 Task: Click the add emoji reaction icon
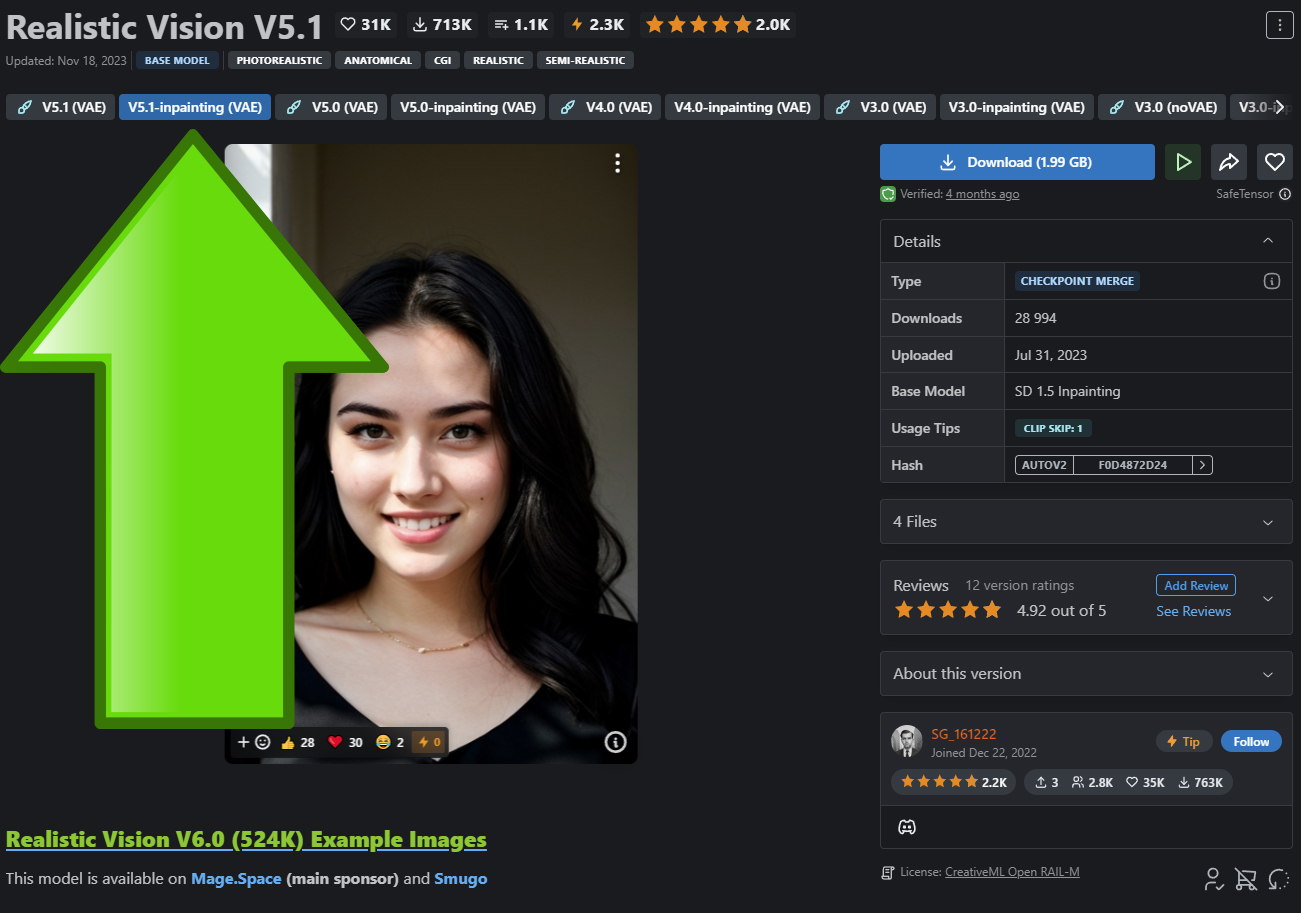click(x=253, y=742)
